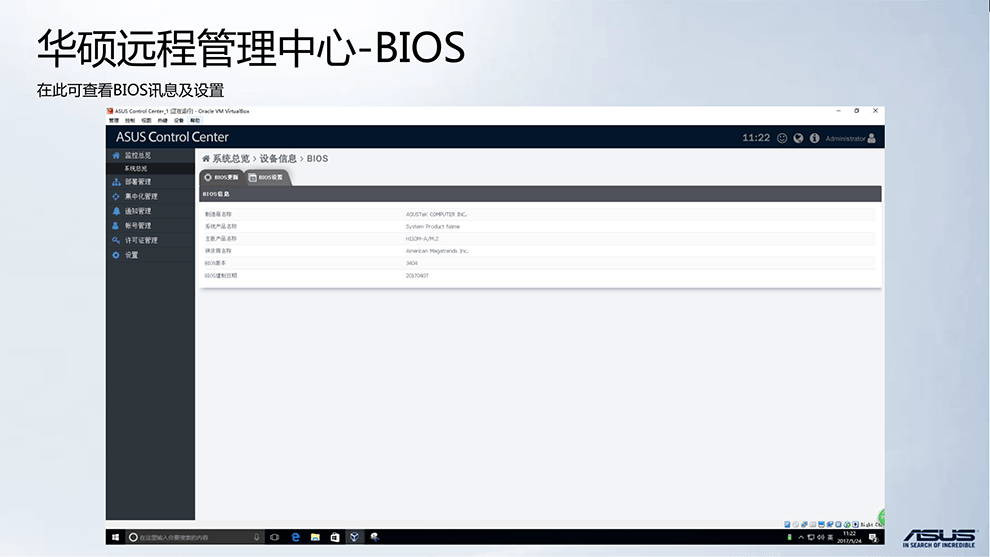
Task: Open the Store icon on the taskbar
Action: pyautogui.click(x=335, y=537)
